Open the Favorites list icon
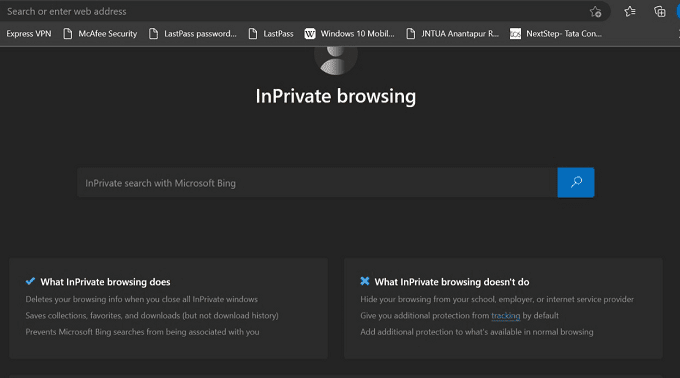Viewport: 680px width, 378px height. pos(630,12)
